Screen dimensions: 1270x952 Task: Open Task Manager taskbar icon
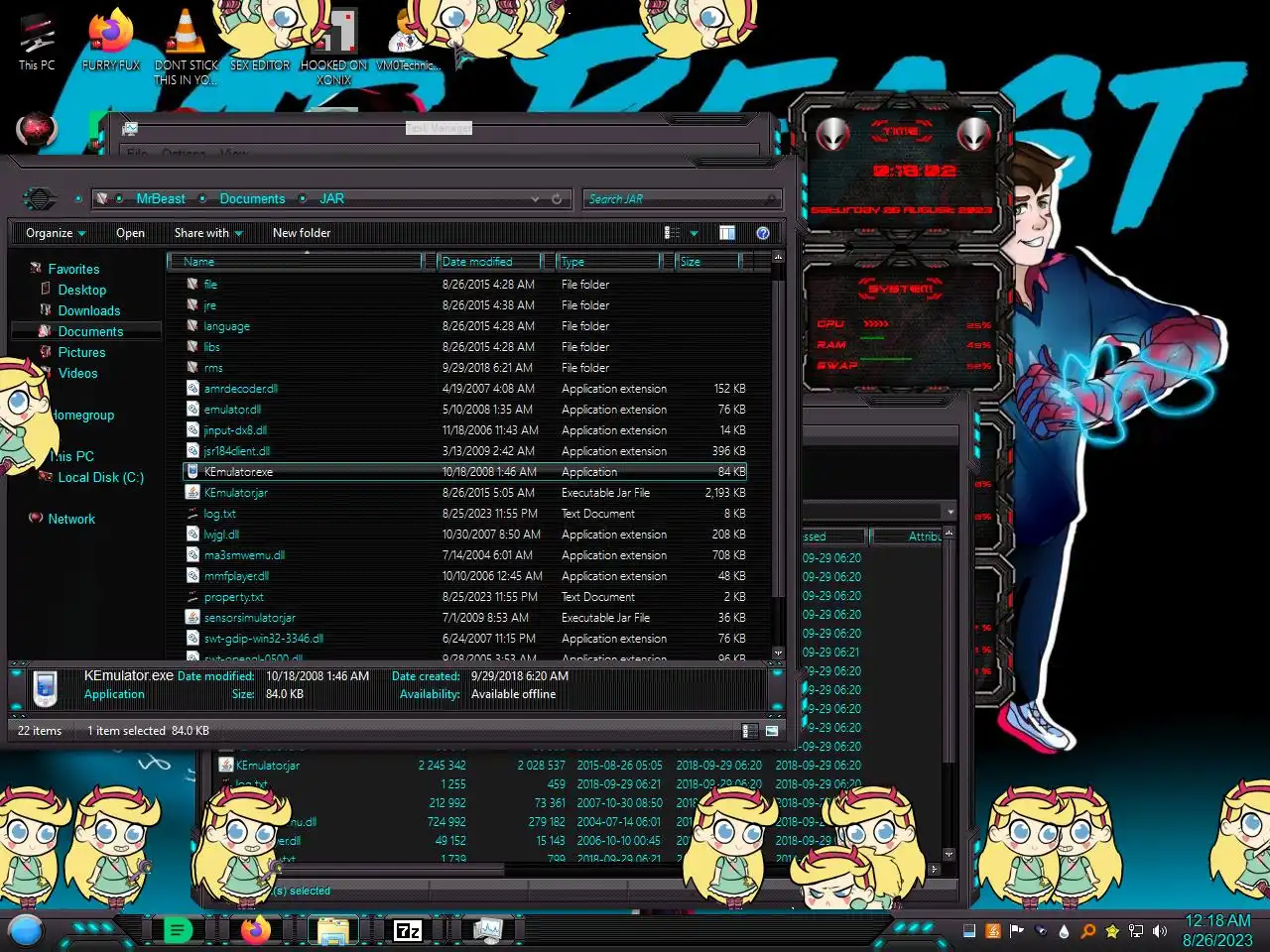(x=486, y=930)
